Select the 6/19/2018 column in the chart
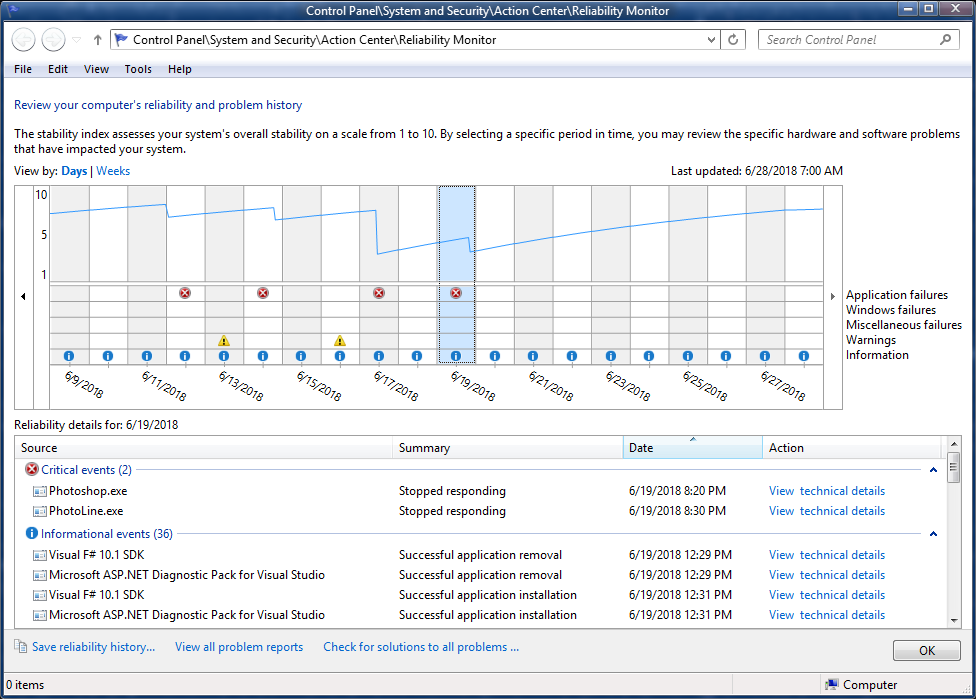The width and height of the screenshot is (976, 699). pyautogui.click(x=456, y=240)
